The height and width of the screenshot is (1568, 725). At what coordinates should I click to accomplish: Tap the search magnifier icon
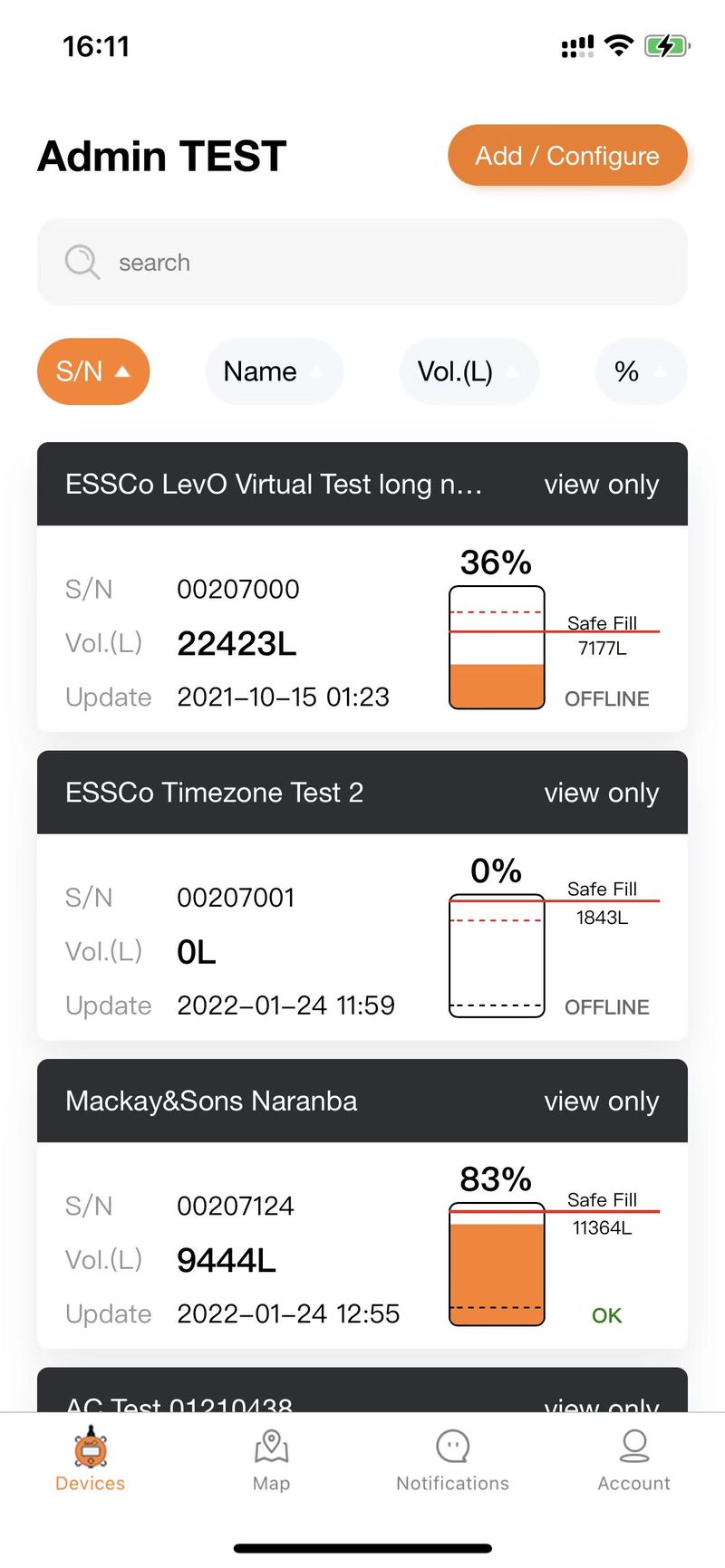(82, 262)
